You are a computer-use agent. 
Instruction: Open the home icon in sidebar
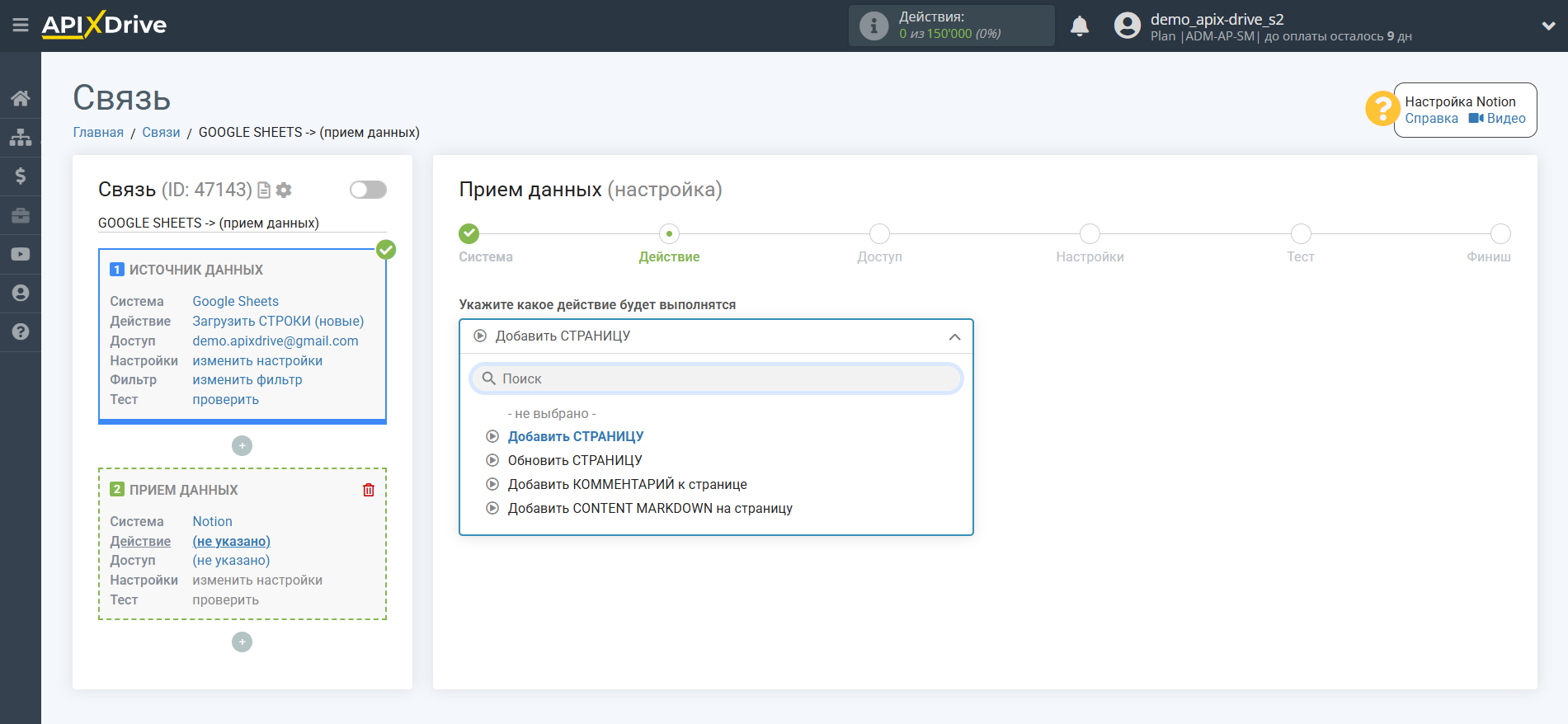21,98
